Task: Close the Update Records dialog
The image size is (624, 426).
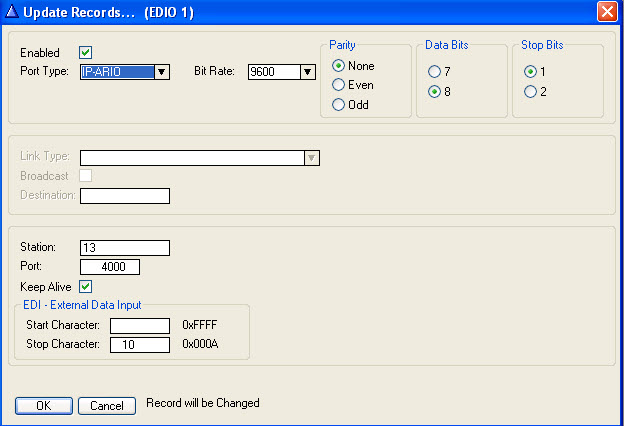Action: pos(606,12)
